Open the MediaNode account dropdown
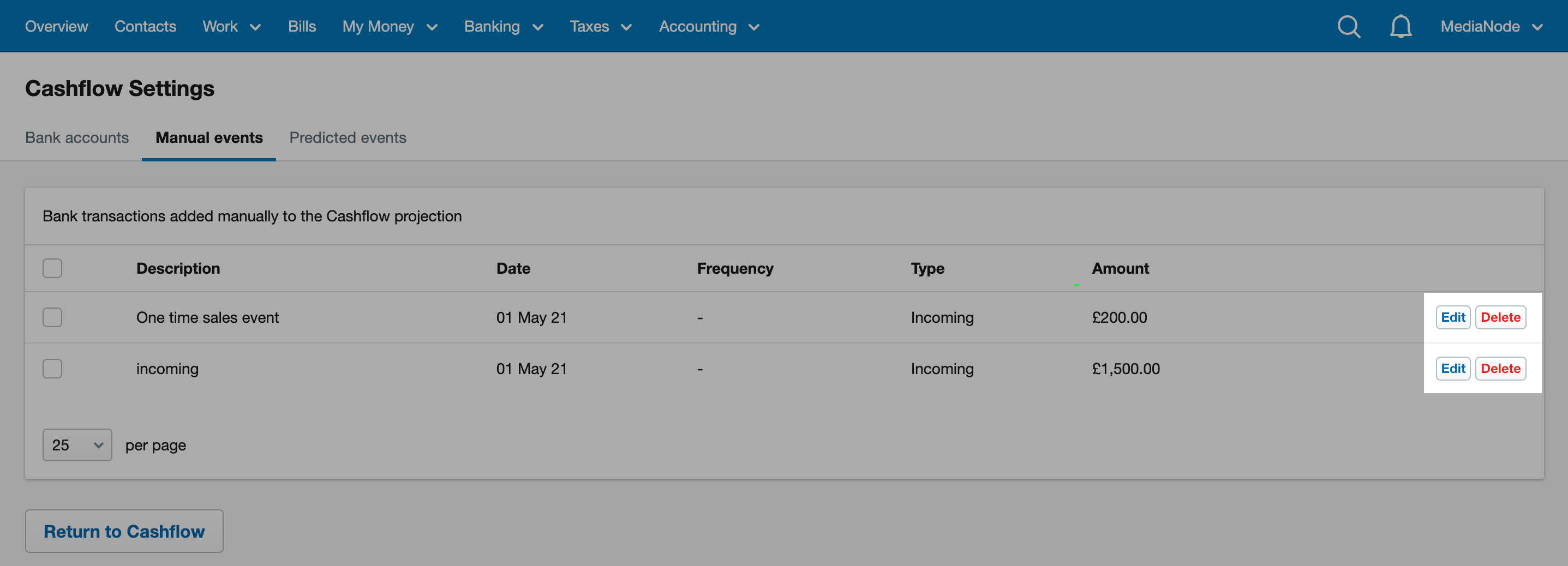Screen dimensions: 1568x566 (1491, 26)
